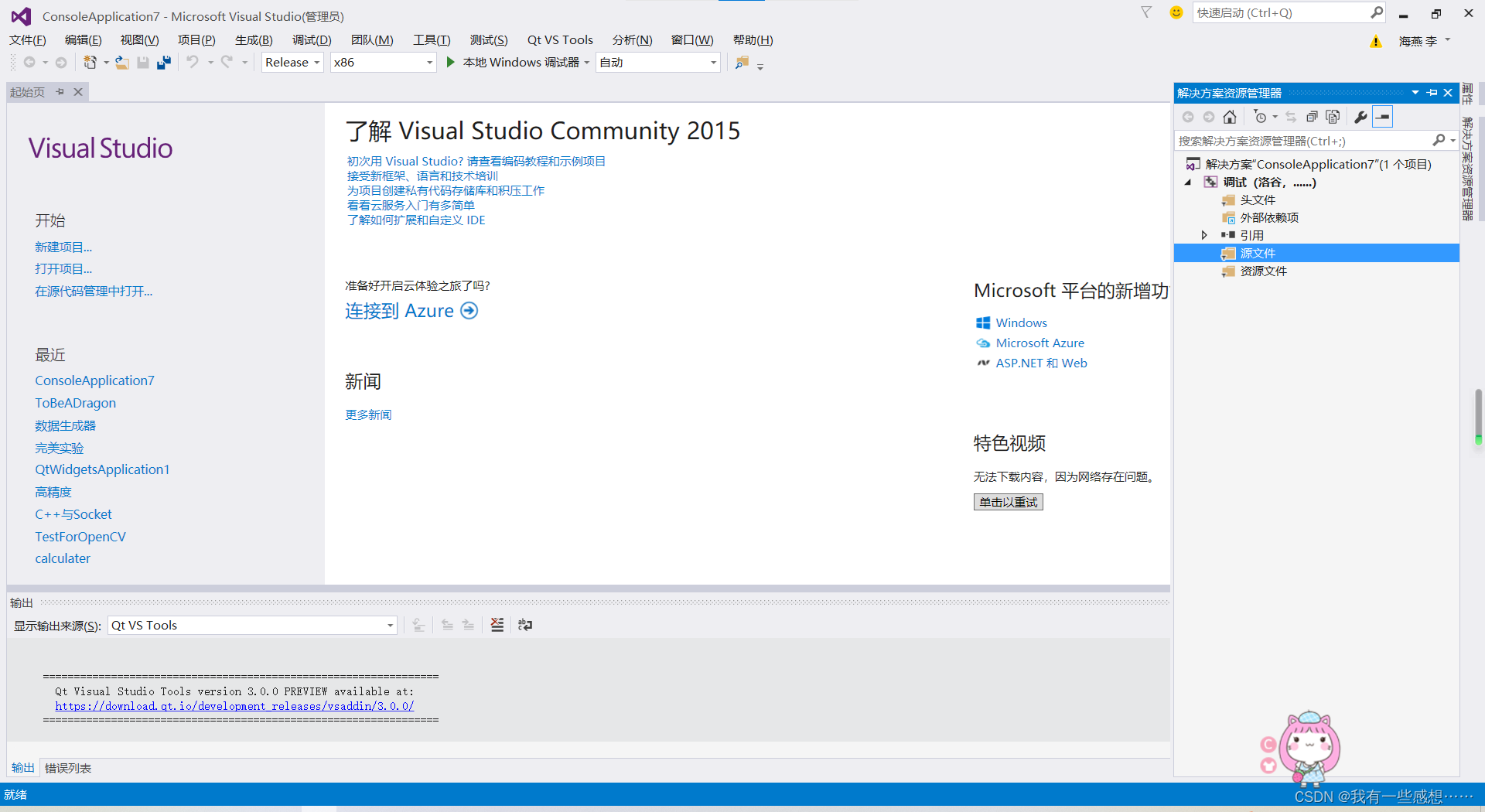Open the toolbar overflow options arrow
The height and width of the screenshot is (812, 1485).
point(760,67)
